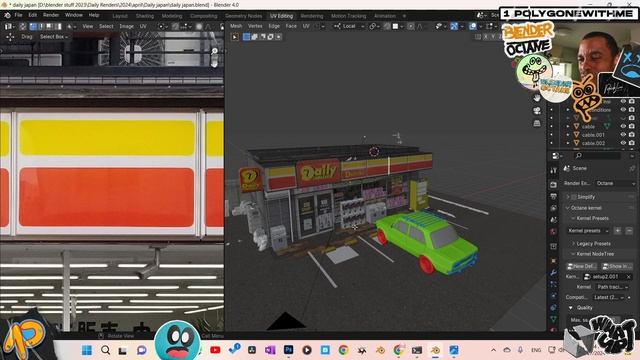Click the properties search field
The image size is (640, 360).
598,156
